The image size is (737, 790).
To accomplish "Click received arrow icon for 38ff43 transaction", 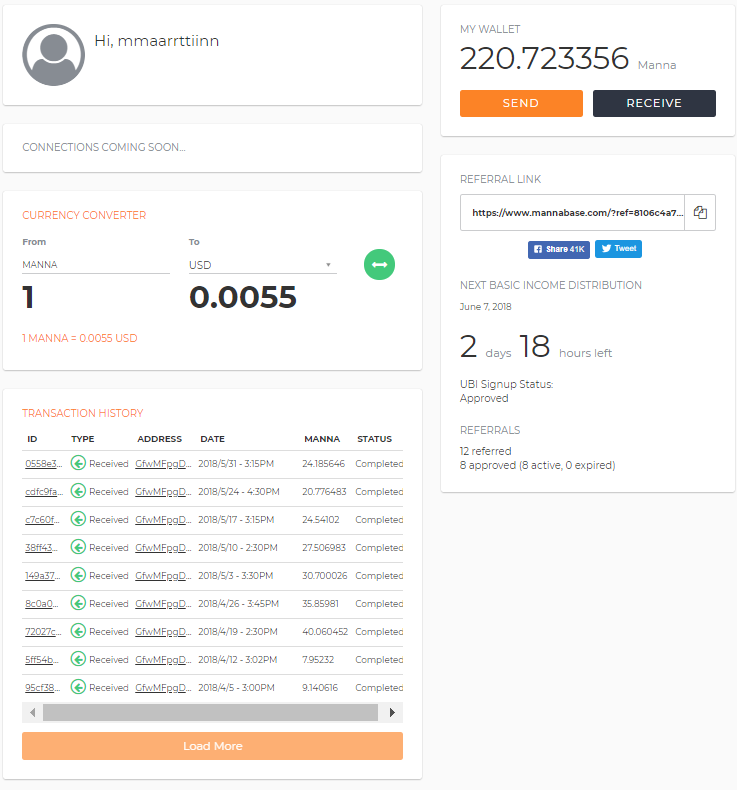I will [x=78, y=547].
